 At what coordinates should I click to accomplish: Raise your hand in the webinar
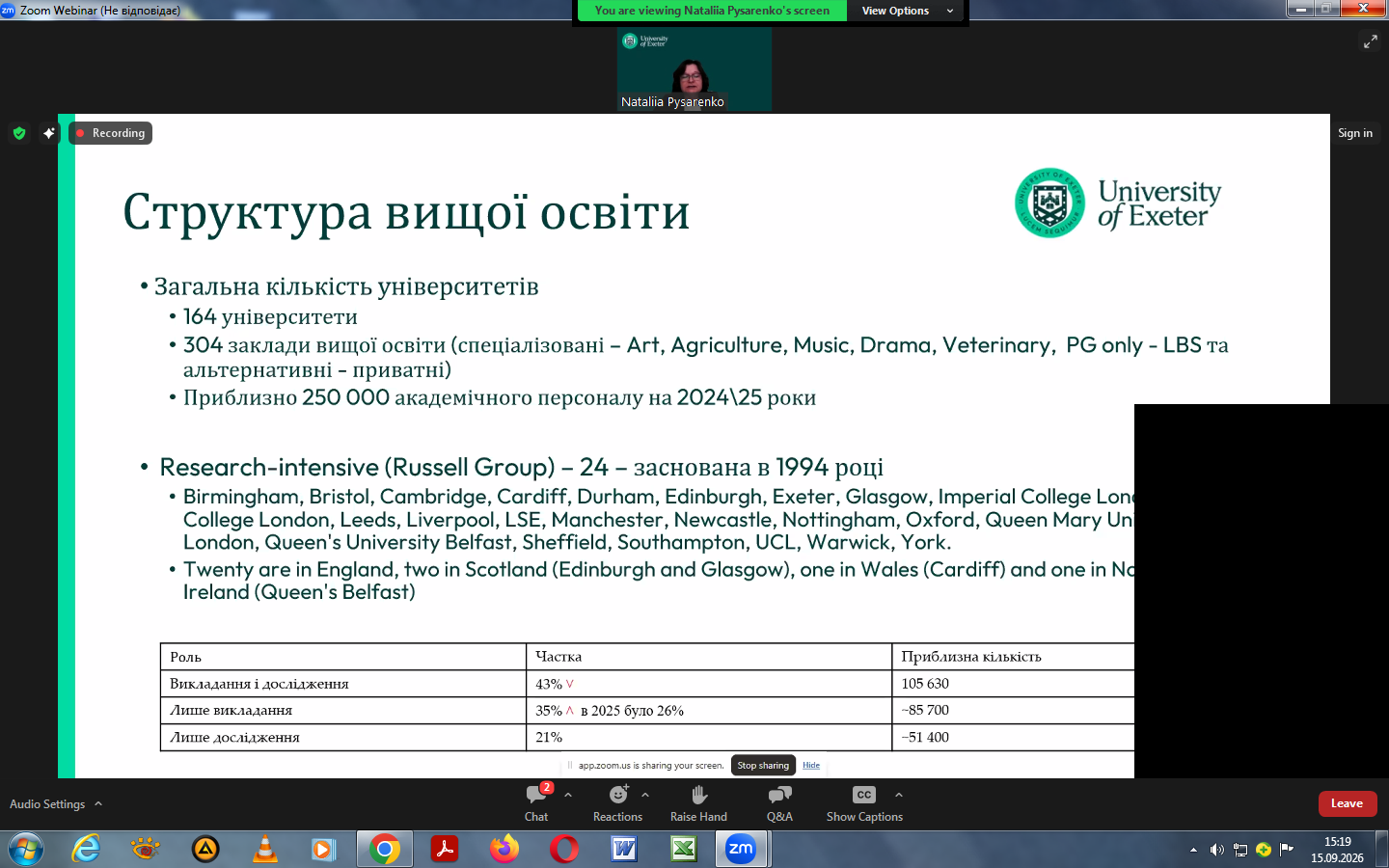[x=698, y=802]
